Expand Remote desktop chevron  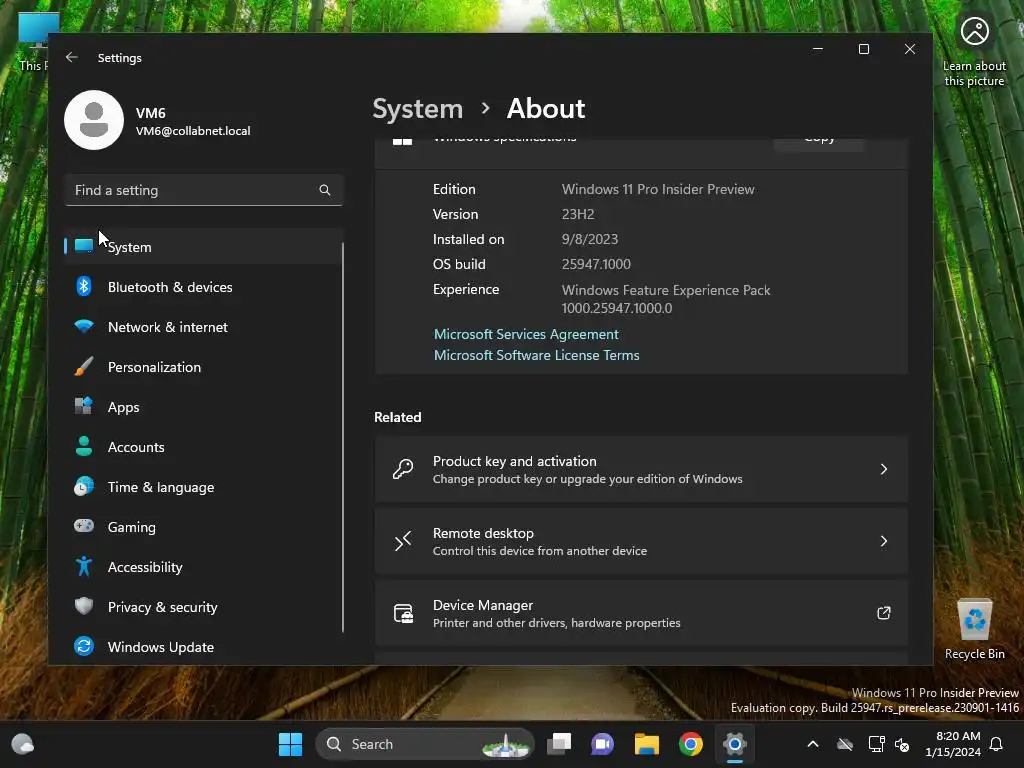(884, 541)
